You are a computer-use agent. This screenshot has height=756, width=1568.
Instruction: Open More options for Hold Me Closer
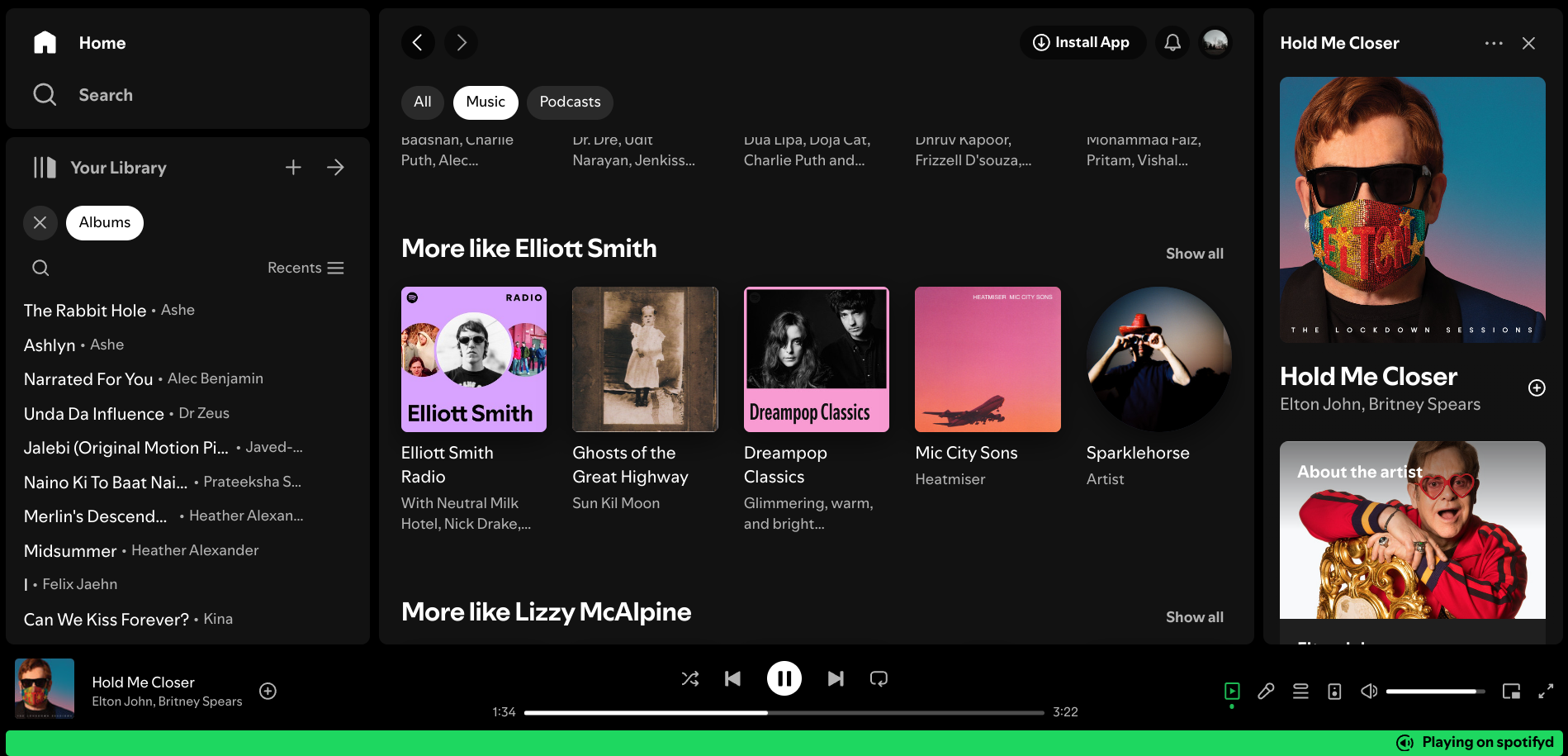tap(1494, 43)
